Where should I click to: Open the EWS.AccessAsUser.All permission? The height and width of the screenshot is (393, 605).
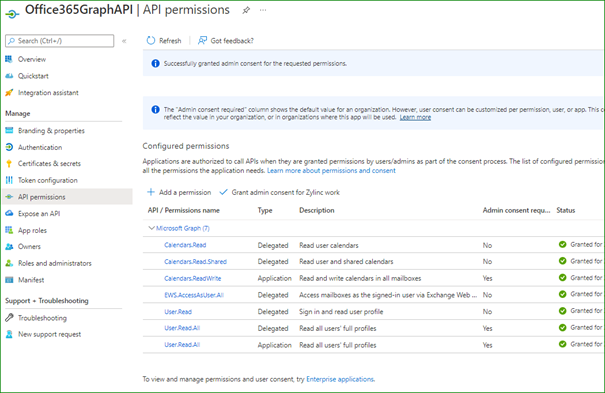(194, 295)
